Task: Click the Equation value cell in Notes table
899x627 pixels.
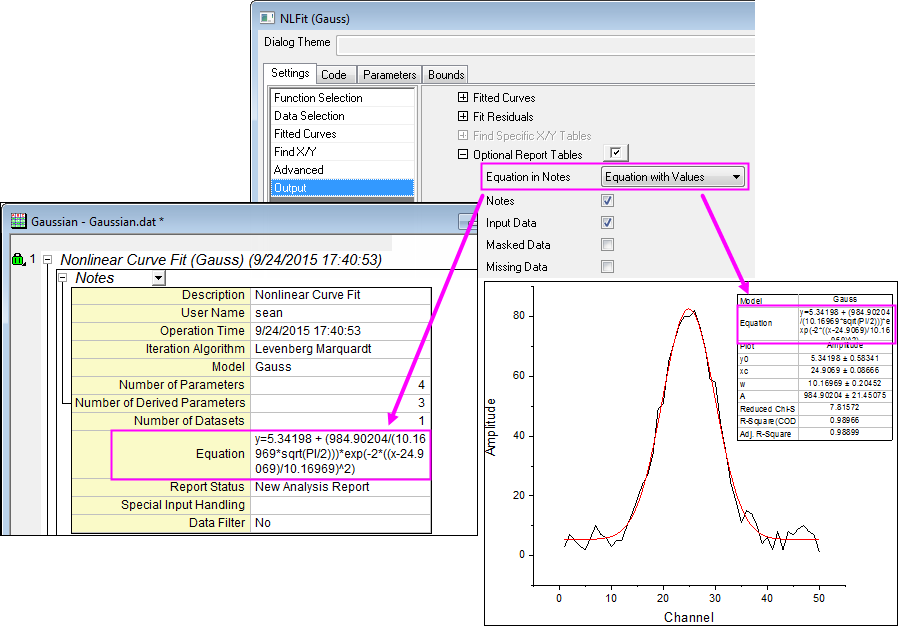Action: pyautogui.click(x=341, y=454)
